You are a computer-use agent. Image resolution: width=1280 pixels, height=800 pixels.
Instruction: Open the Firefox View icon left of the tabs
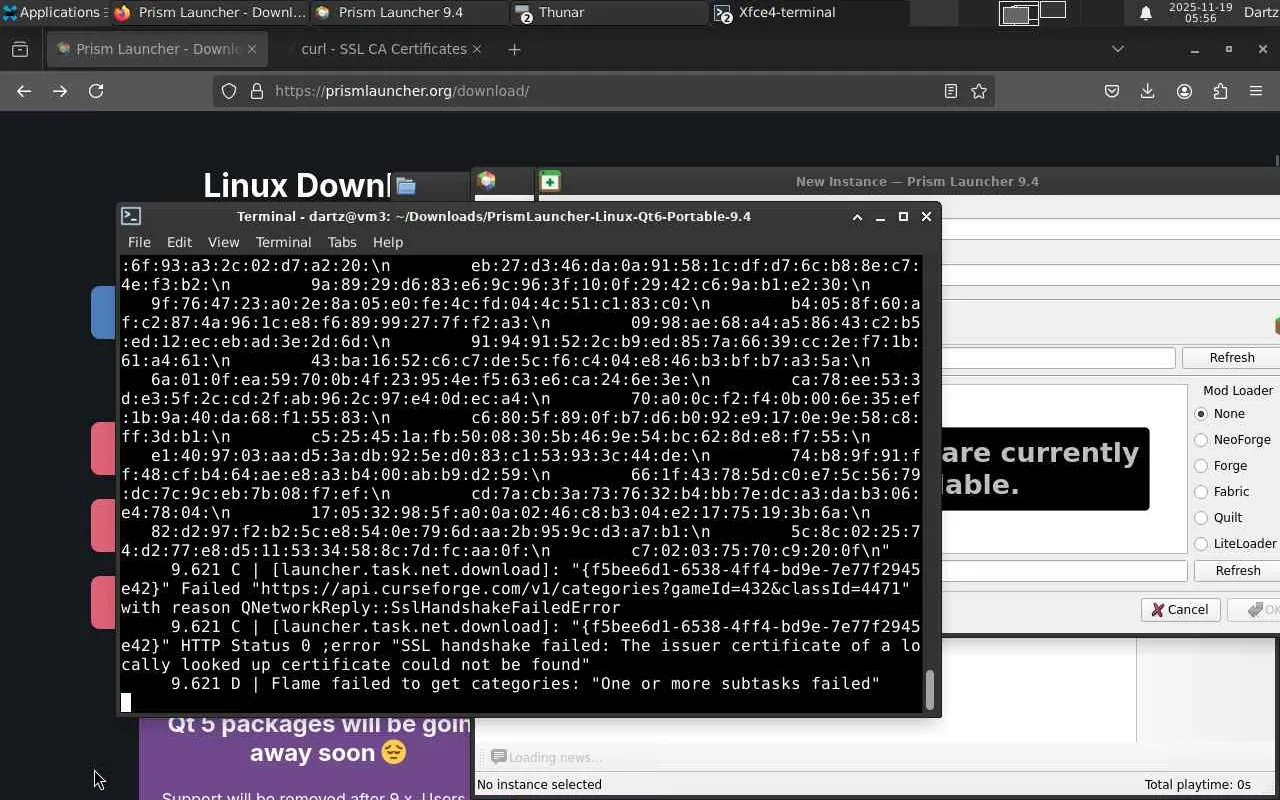point(20,49)
